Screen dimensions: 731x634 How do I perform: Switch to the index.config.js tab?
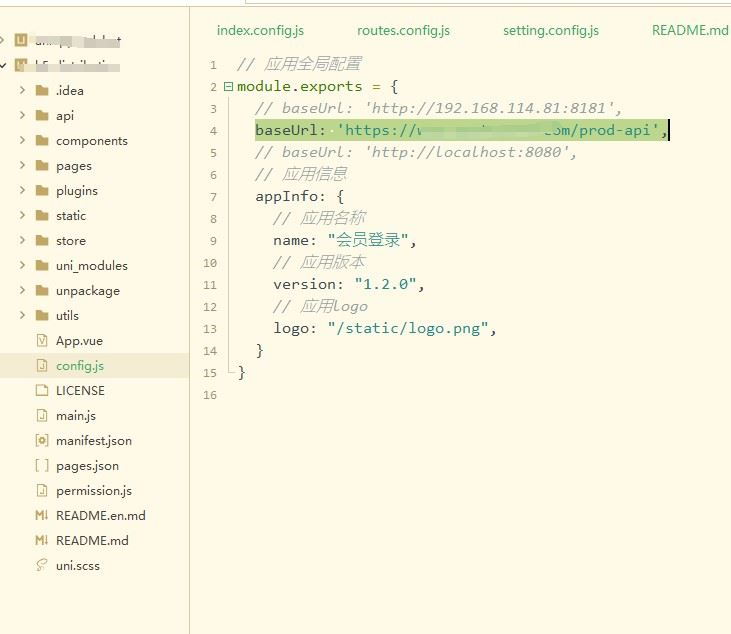pos(260,30)
